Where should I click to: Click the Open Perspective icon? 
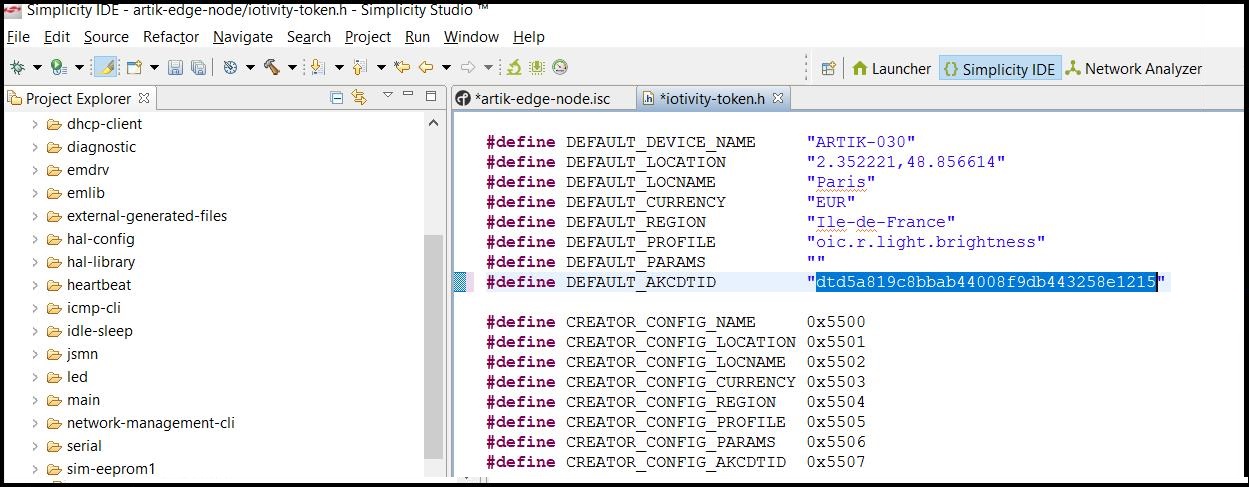[828, 68]
